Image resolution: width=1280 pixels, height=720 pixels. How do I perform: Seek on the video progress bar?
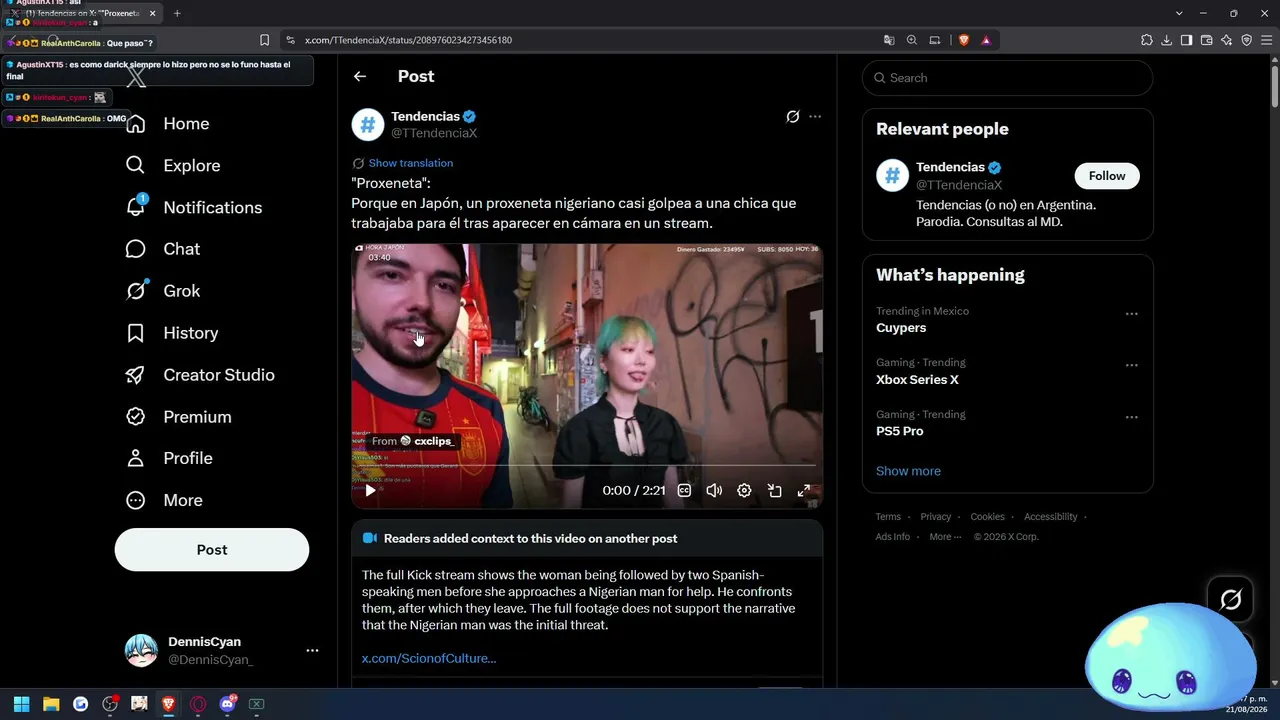click(587, 466)
